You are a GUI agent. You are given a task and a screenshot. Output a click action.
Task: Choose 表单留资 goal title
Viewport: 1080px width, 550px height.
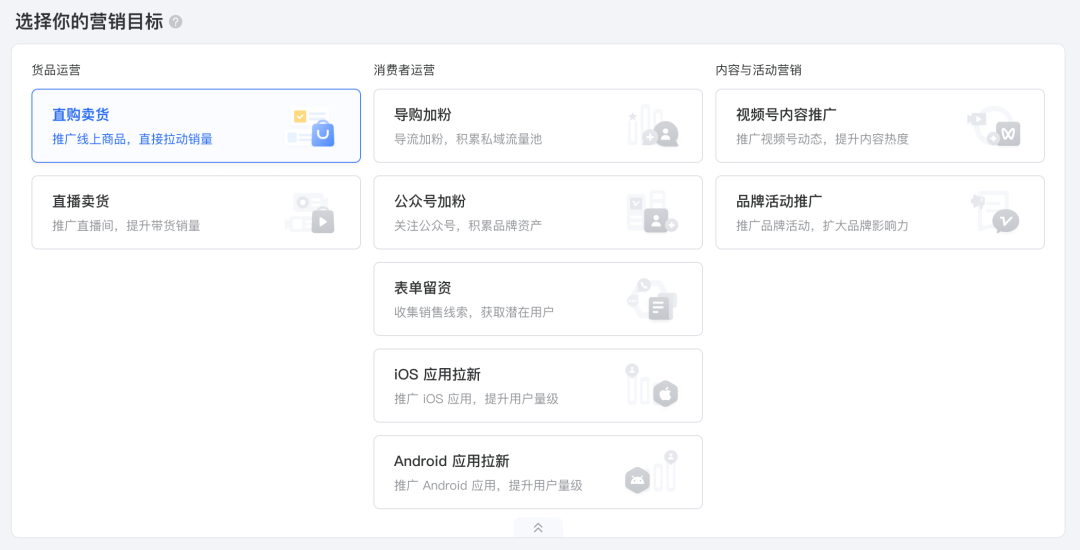(x=422, y=288)
